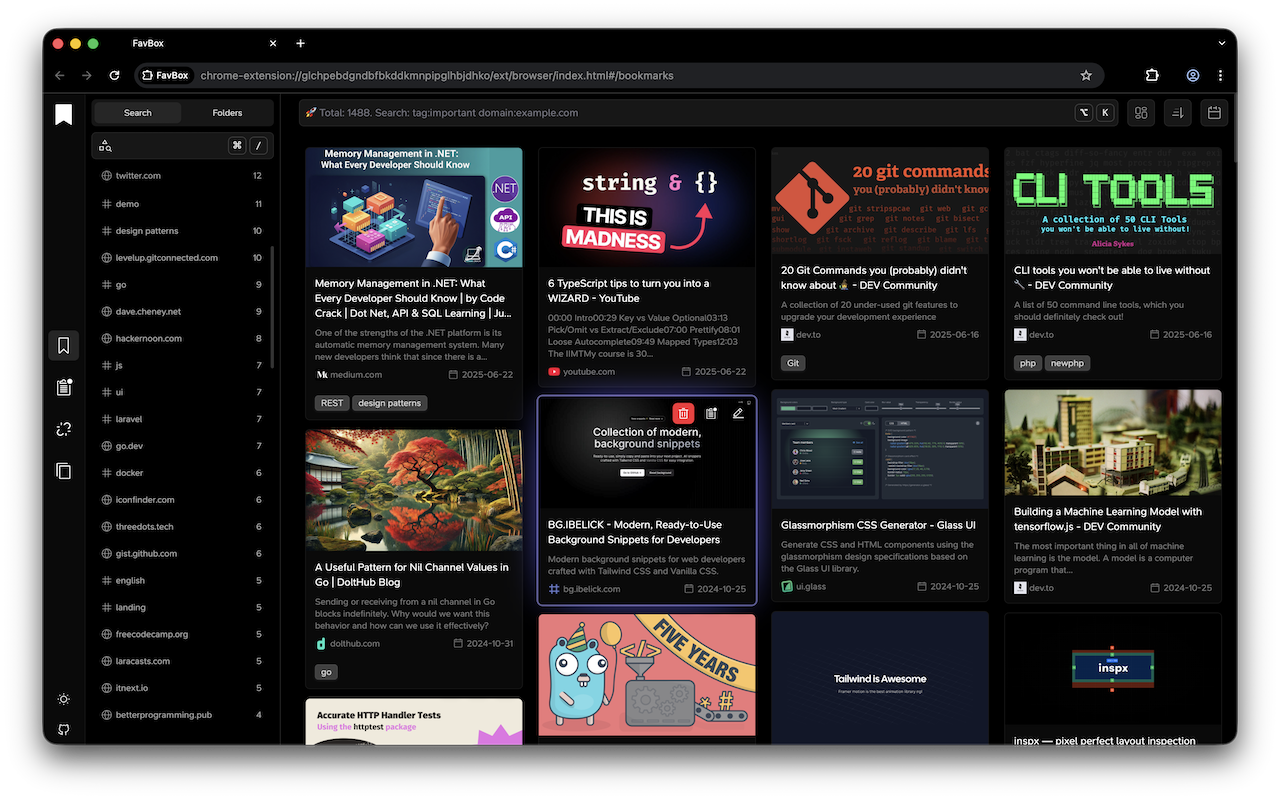Edit the selected bookmark using the pencil icon
1280x800 pixels.
[x=738, y=412]
